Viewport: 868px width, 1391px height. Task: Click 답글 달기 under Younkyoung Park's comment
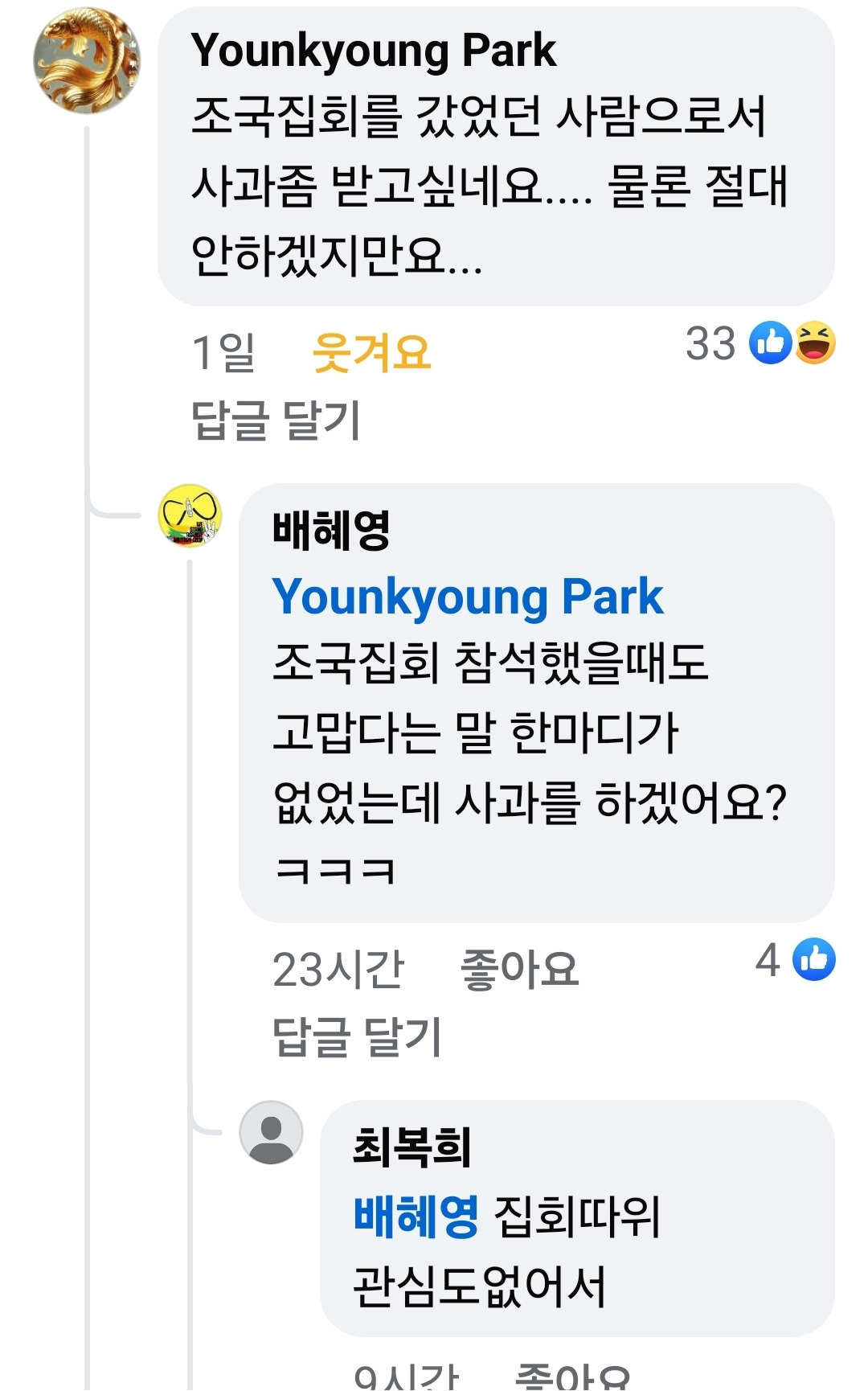[x=276, y=420]
